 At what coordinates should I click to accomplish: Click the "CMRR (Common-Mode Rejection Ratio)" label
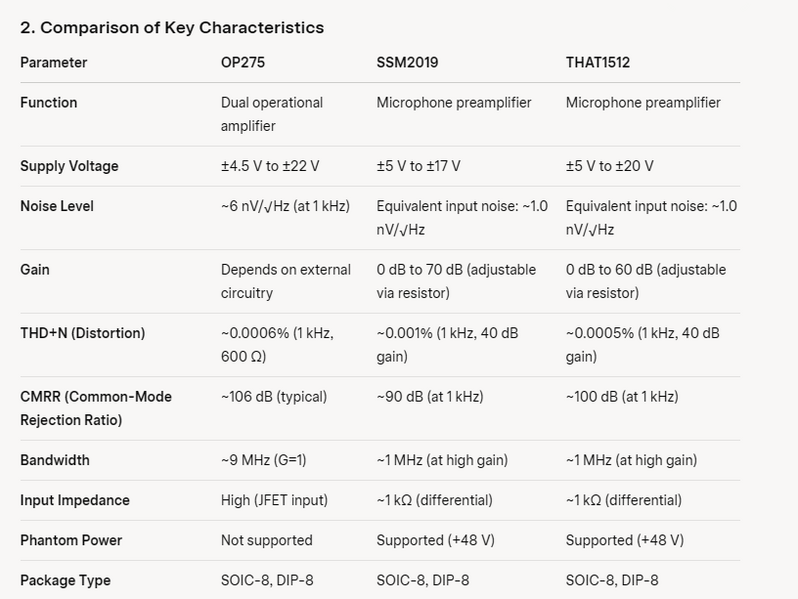[x=95, y=408]
